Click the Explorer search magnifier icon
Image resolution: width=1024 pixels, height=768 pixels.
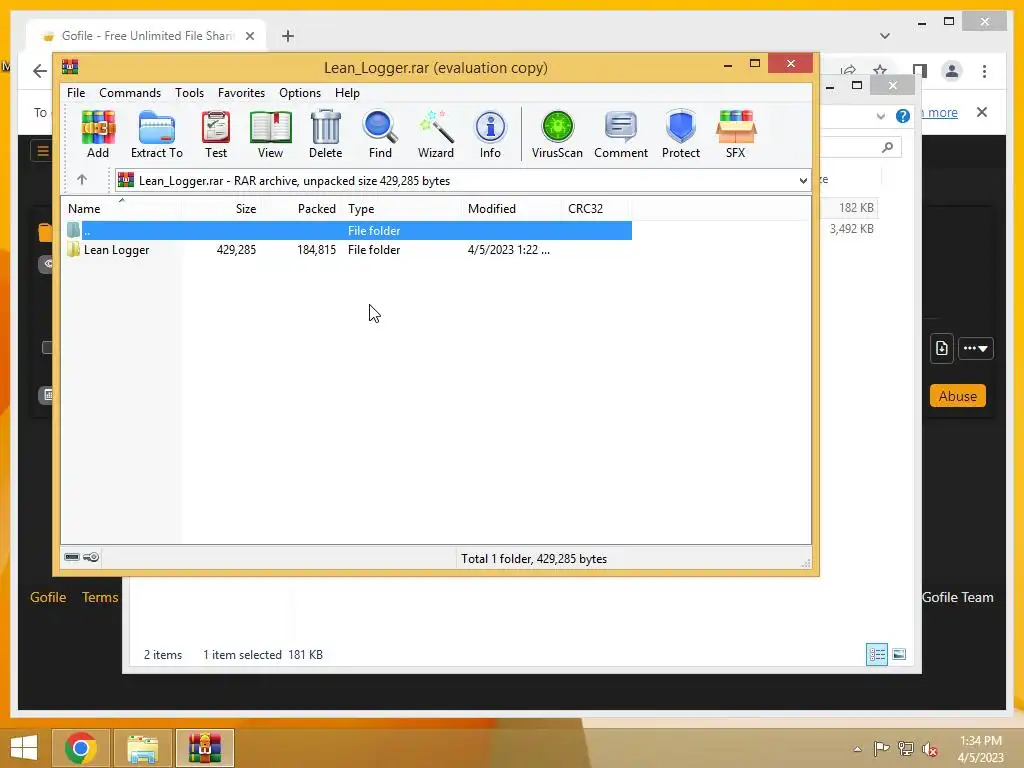pyautogui.click(x=887, y=148)
